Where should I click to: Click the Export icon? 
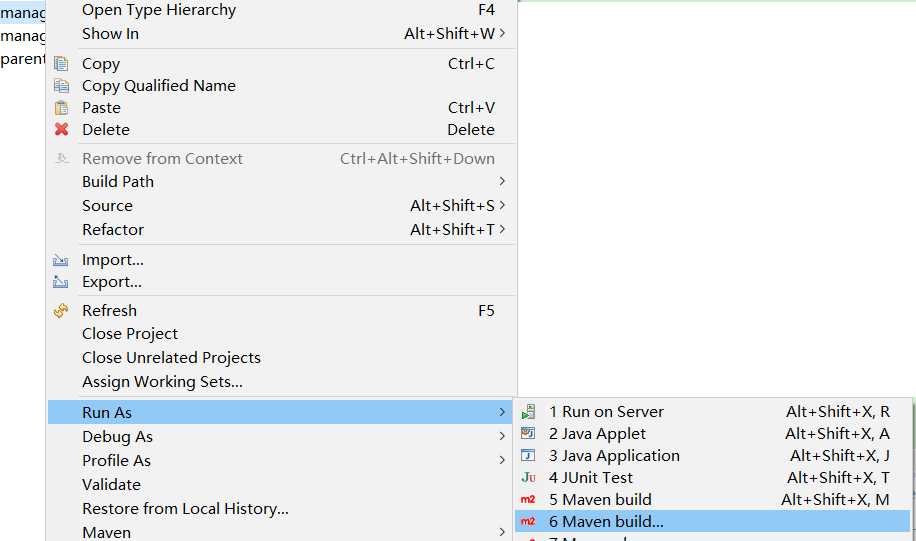click(x=61, y=282)
